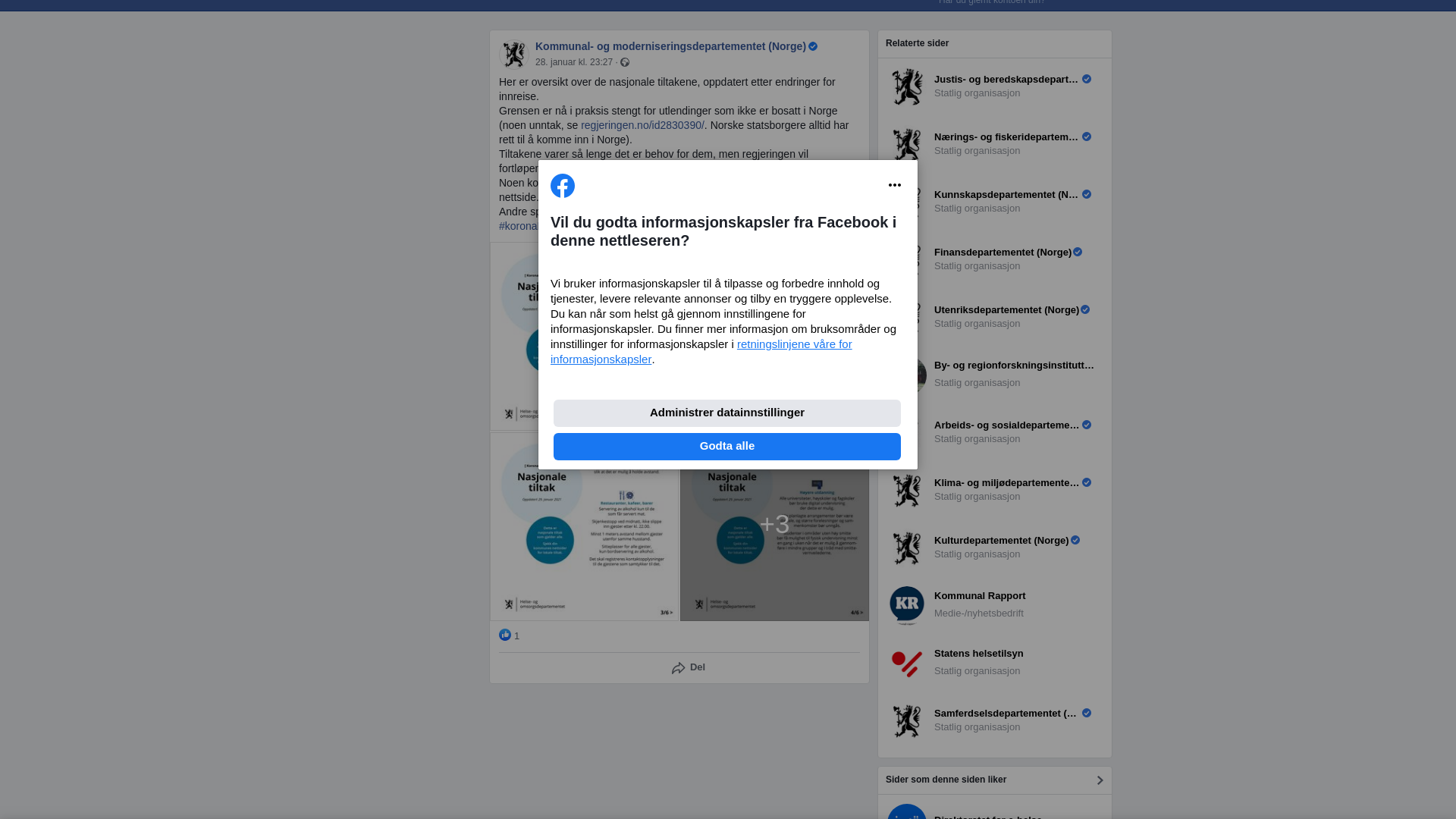Image resolution: width=1456 pixels, height=819 pixels.
Task: Open Klima- og miljødepartementet related page
Action: point(1006,482)
